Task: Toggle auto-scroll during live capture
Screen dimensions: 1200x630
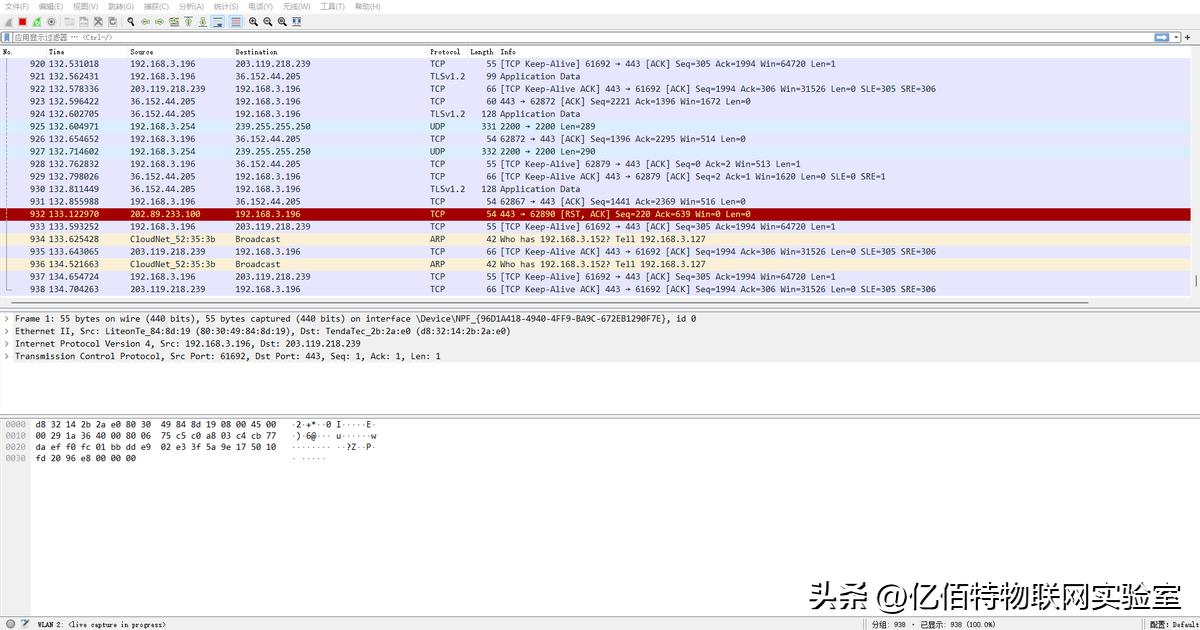Action: 218,21
